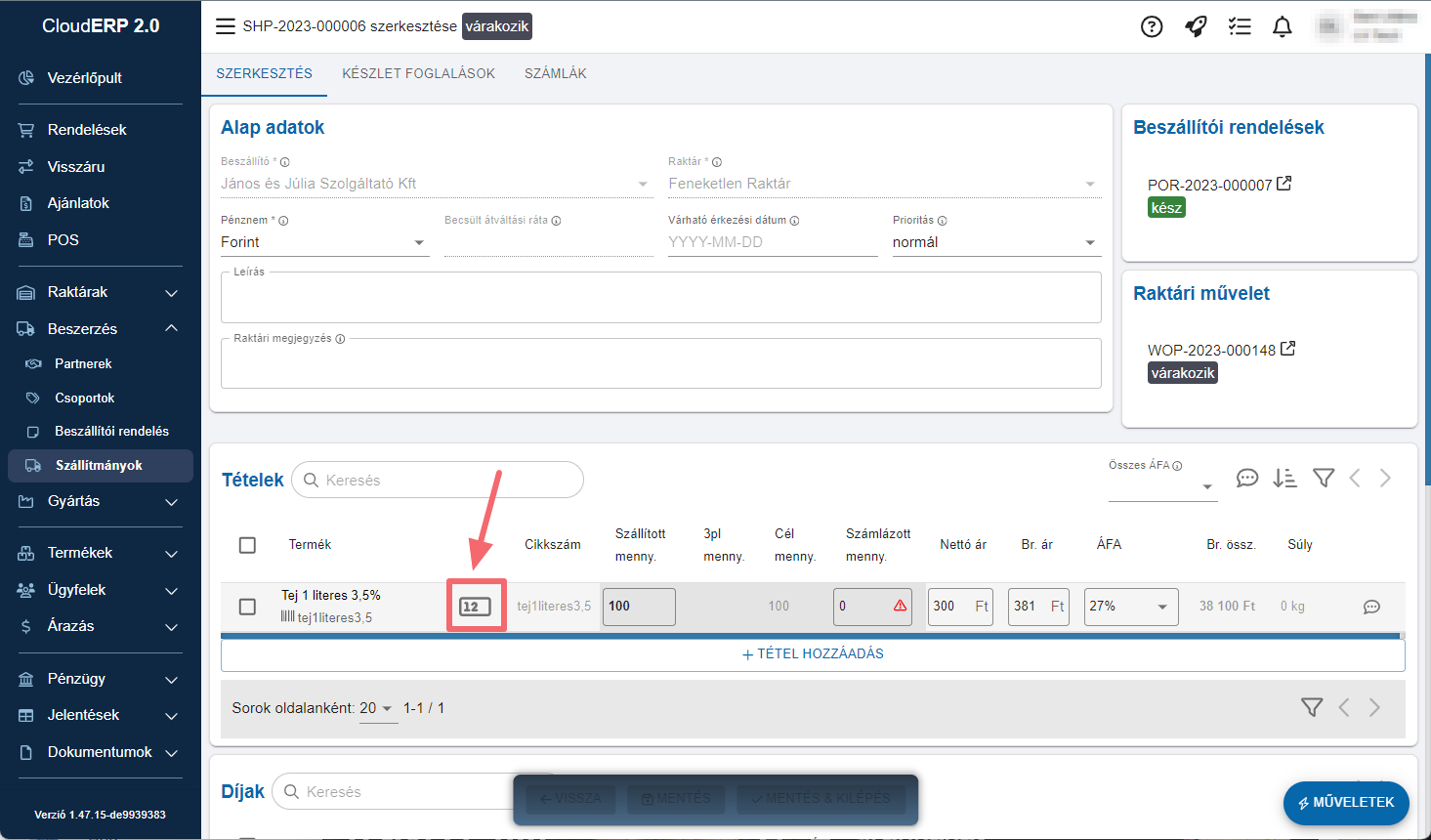
Task: Open the notifications bell
Action: (x=1283, y=26)
